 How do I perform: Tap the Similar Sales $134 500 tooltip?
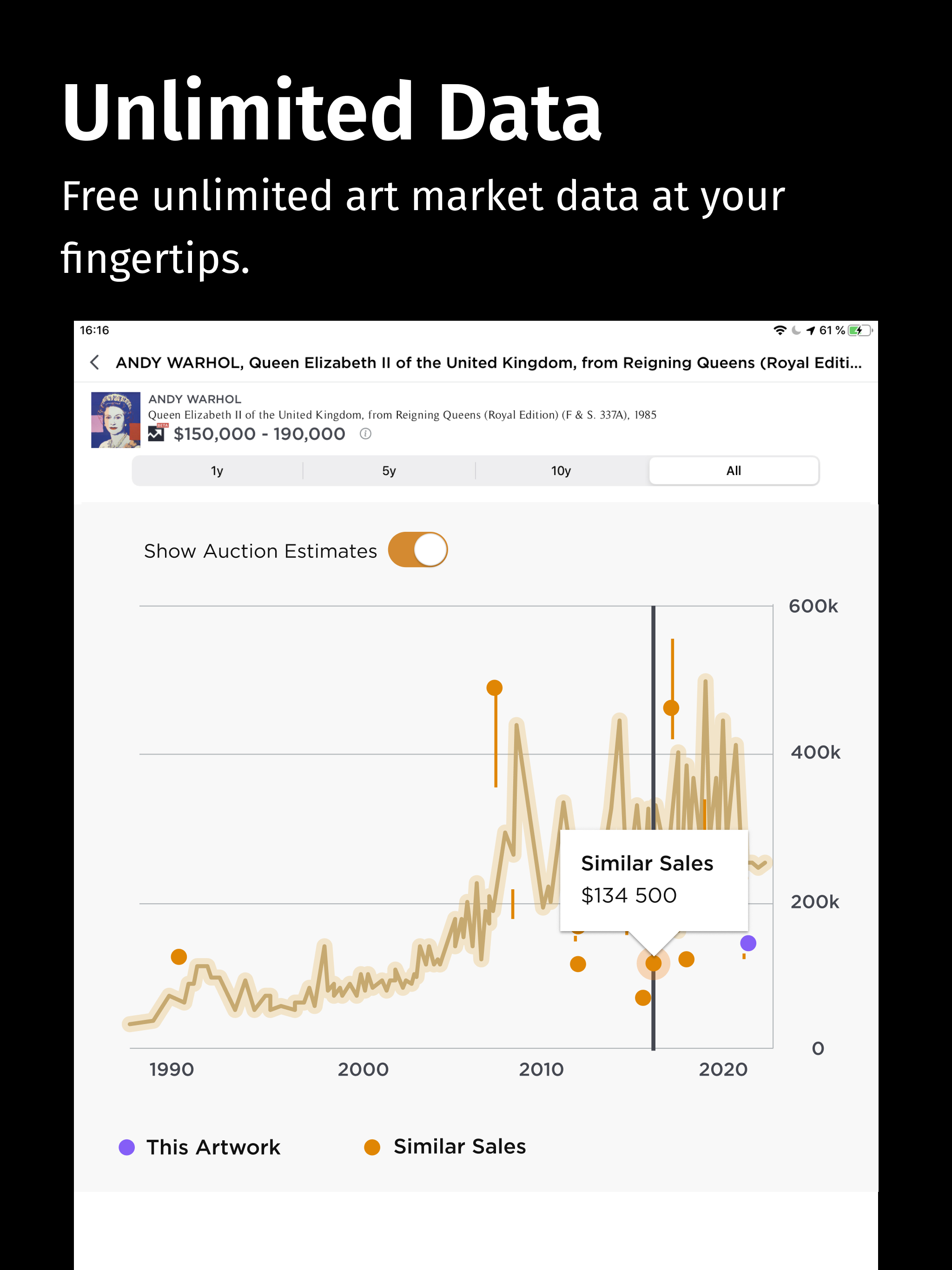click(x=654, y=880)
